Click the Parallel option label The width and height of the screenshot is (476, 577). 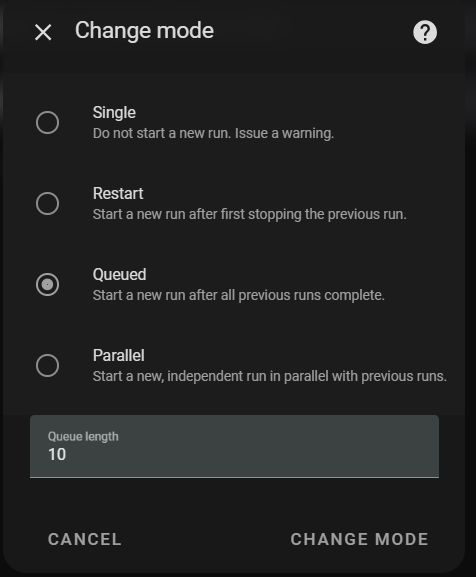118,355
